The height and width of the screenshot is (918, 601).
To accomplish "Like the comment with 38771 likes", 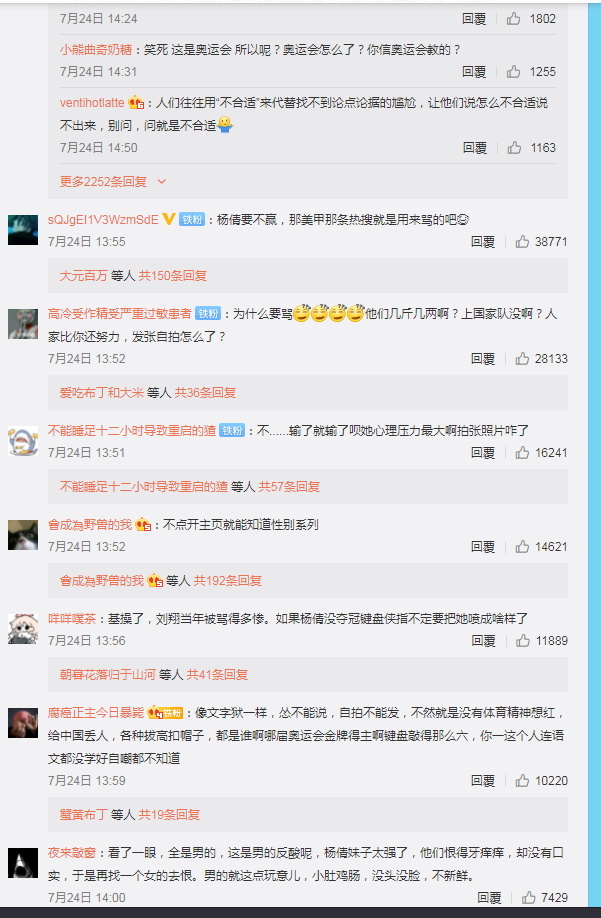I will coord(522,241).
